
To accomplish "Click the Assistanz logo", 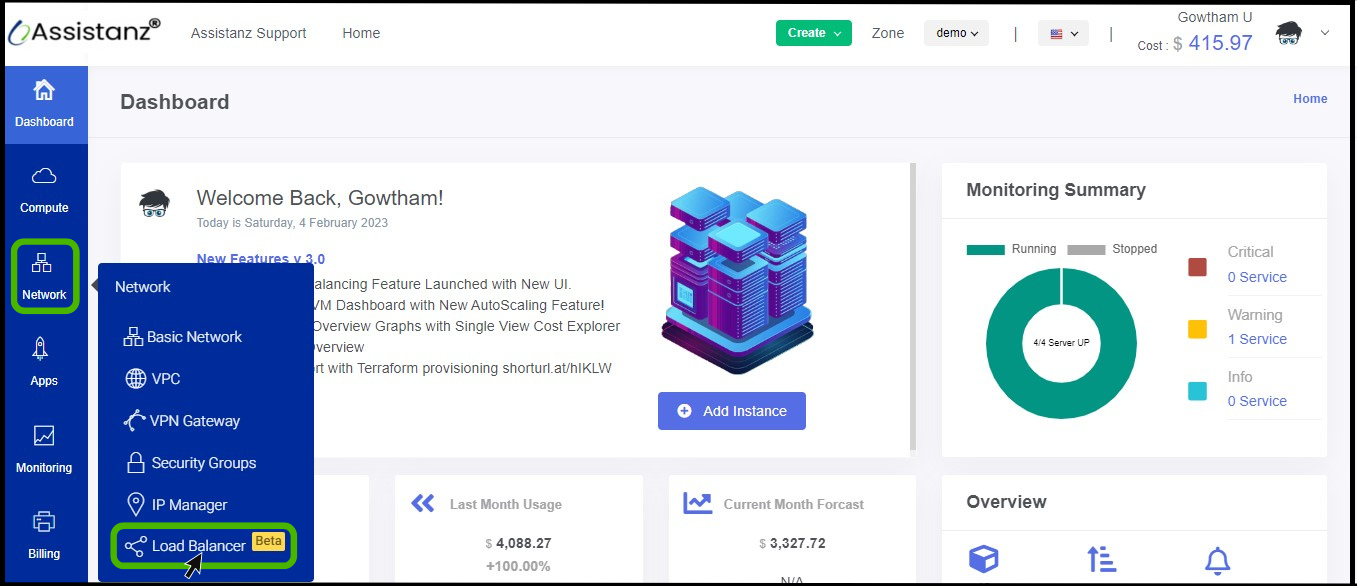I will [84, 32].
